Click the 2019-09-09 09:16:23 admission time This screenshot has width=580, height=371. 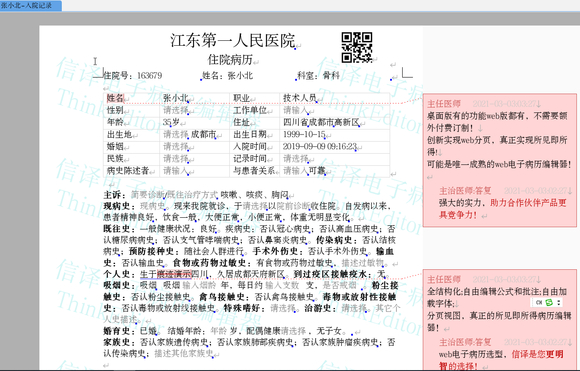coord(320,146)
